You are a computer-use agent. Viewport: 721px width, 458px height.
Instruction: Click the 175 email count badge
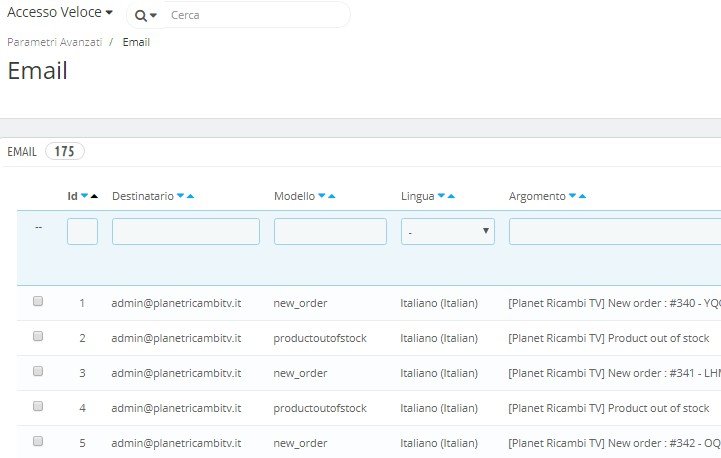64,151
